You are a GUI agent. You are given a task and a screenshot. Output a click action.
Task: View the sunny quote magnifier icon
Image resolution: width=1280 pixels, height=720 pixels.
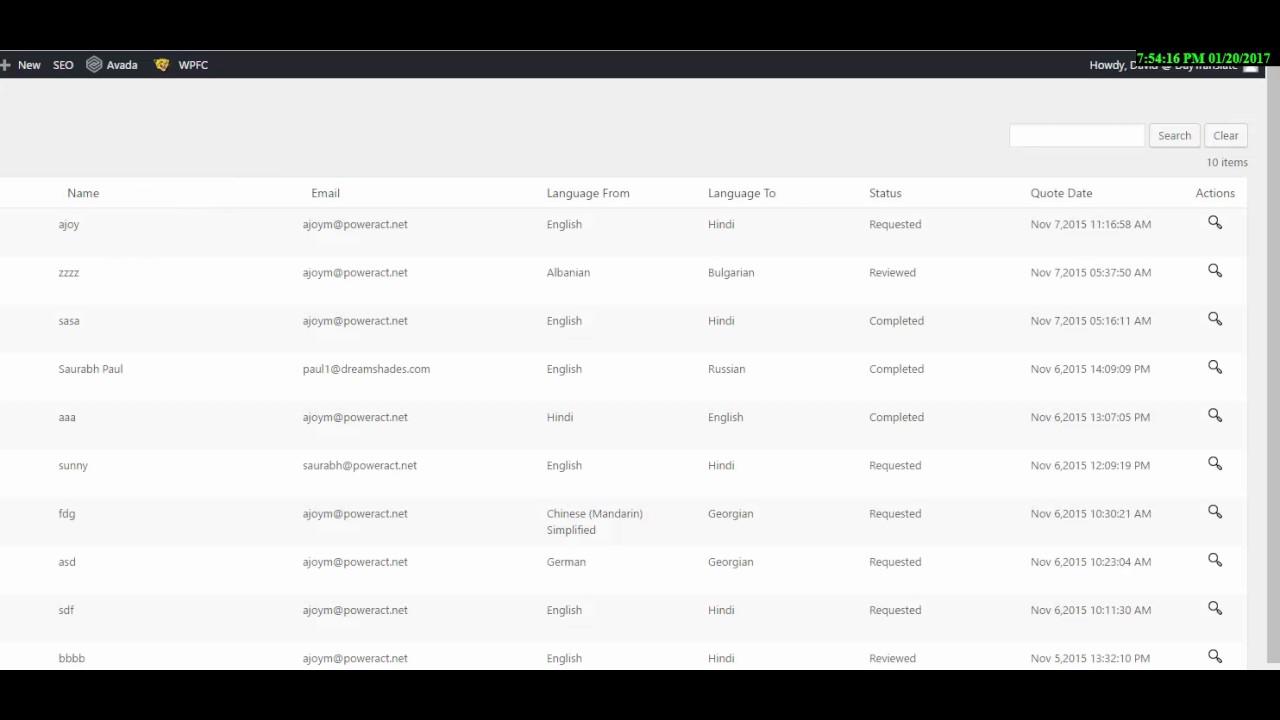click(1215, 464)
